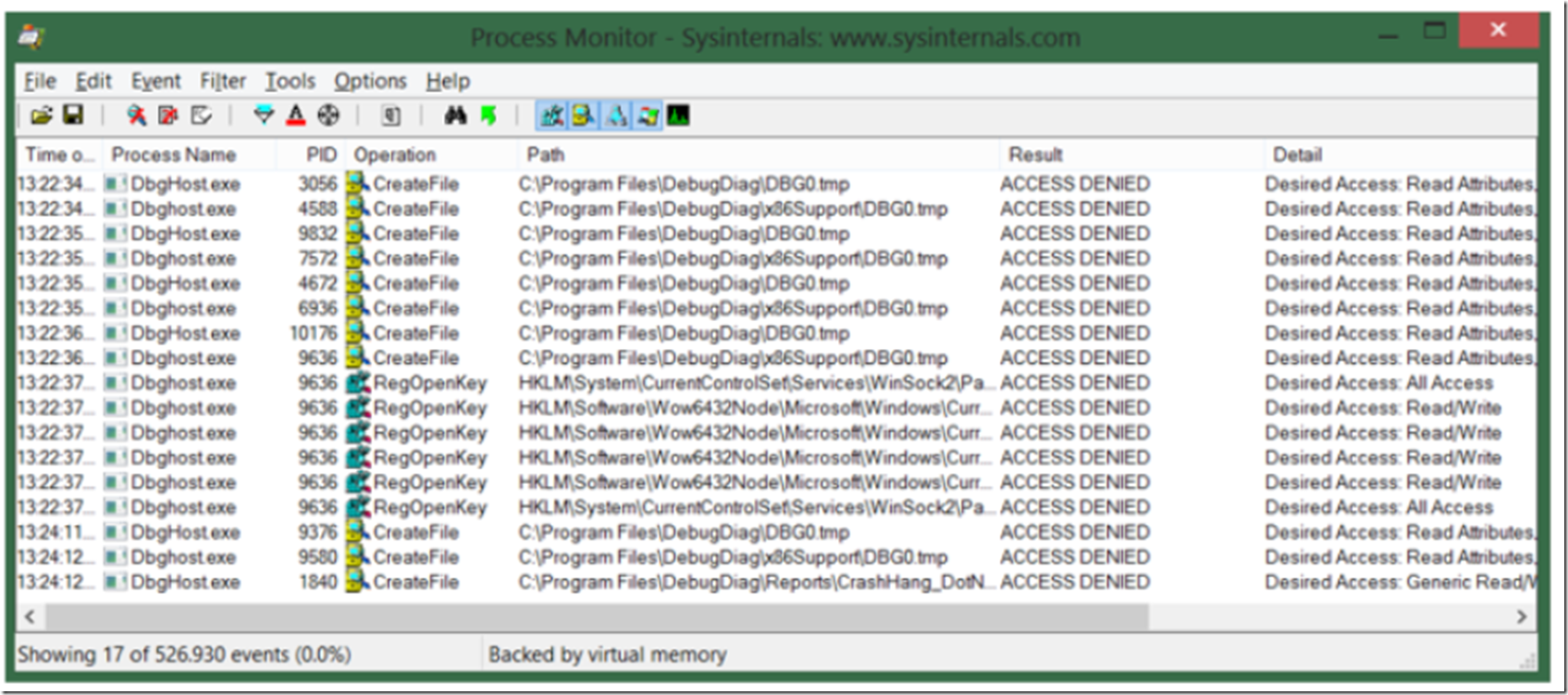Click the horizontal scrollbar thumb
Screen dimensions: 1568x695
coord(597,616)
